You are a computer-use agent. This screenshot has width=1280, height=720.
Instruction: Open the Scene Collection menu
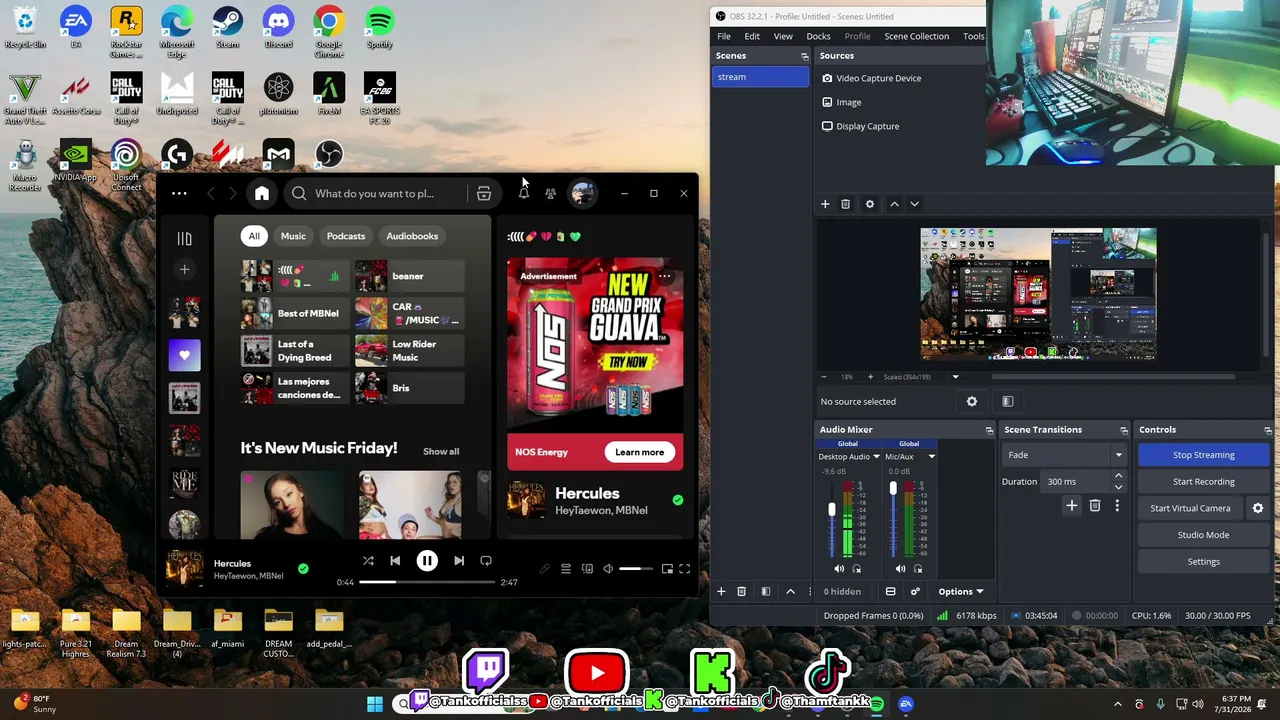click(x=916, y=36)
